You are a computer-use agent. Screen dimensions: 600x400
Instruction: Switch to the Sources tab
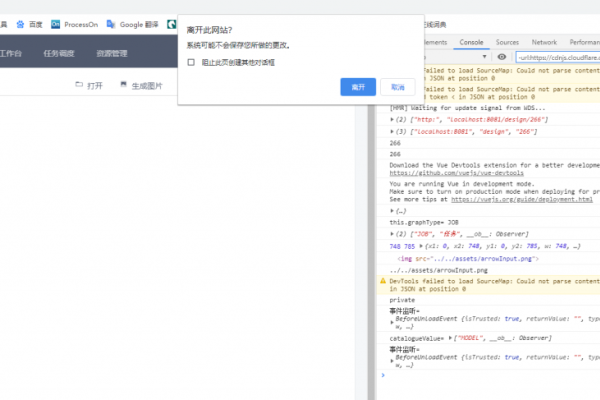click(x=507, y=43)
